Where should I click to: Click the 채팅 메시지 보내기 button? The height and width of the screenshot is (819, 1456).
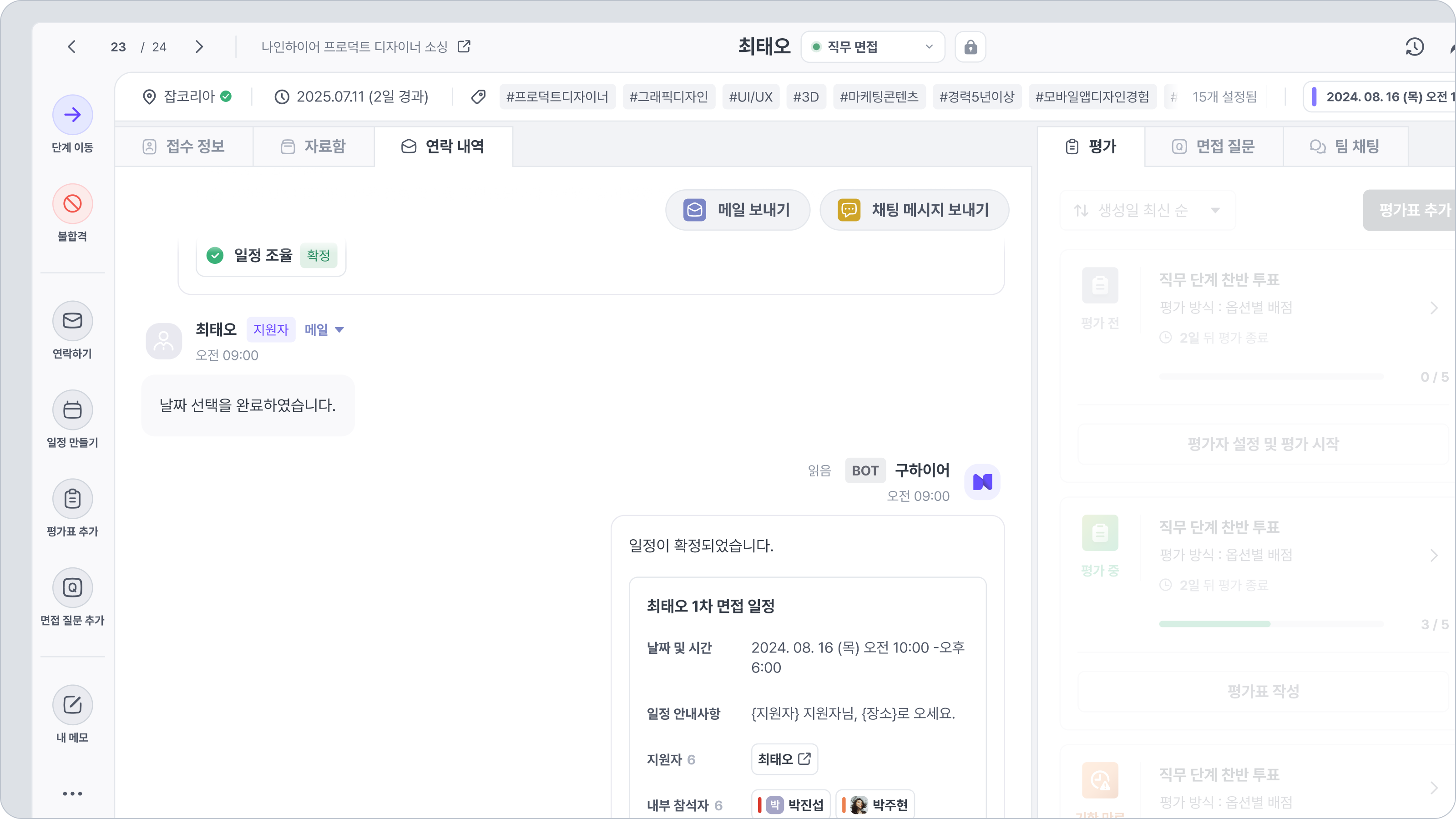pos(914,210)
